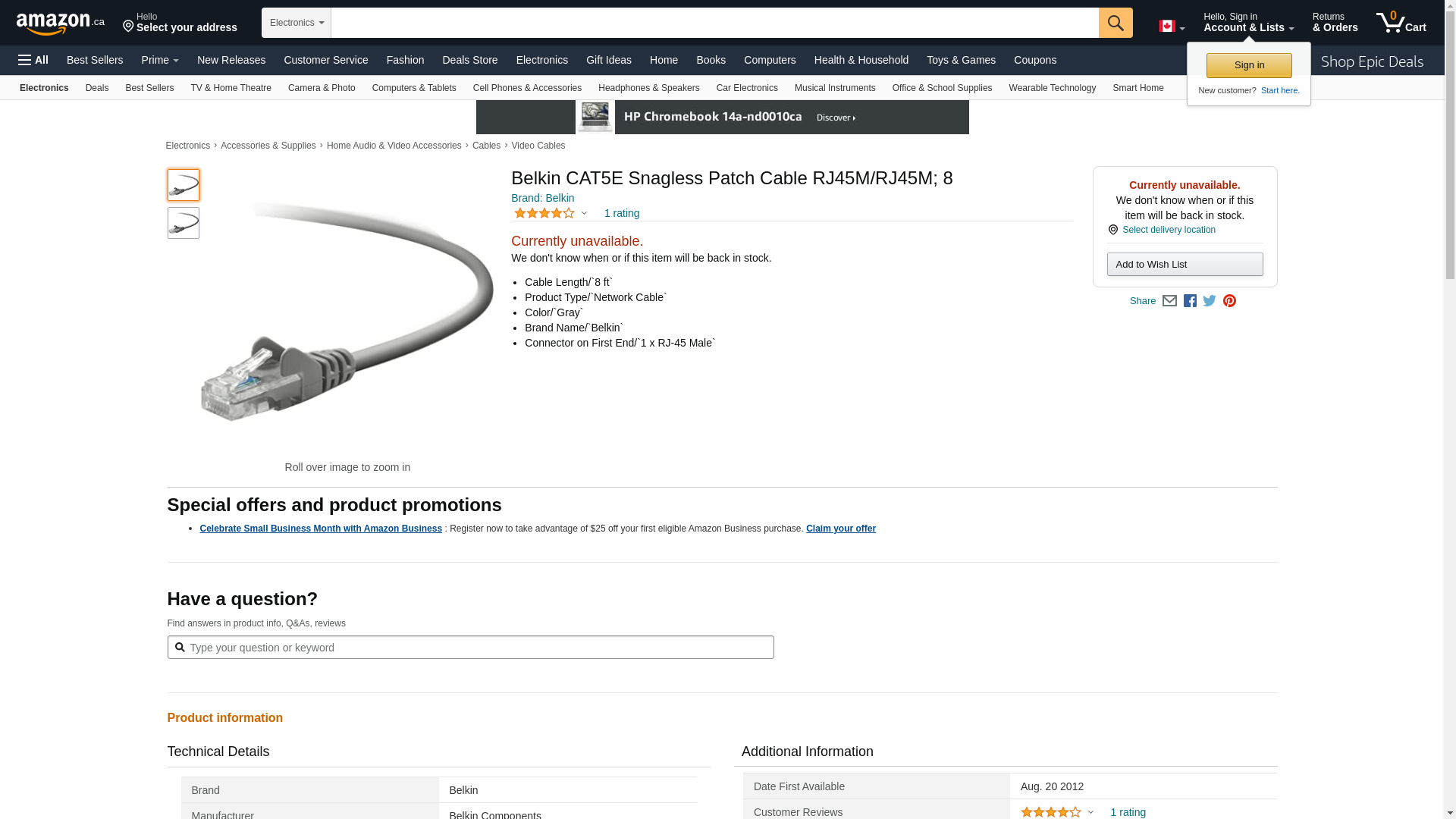Image resolution: width=1456 pixels, height=819 pixels.
Task: Share product via email icon
Action: pos(1169,301)
